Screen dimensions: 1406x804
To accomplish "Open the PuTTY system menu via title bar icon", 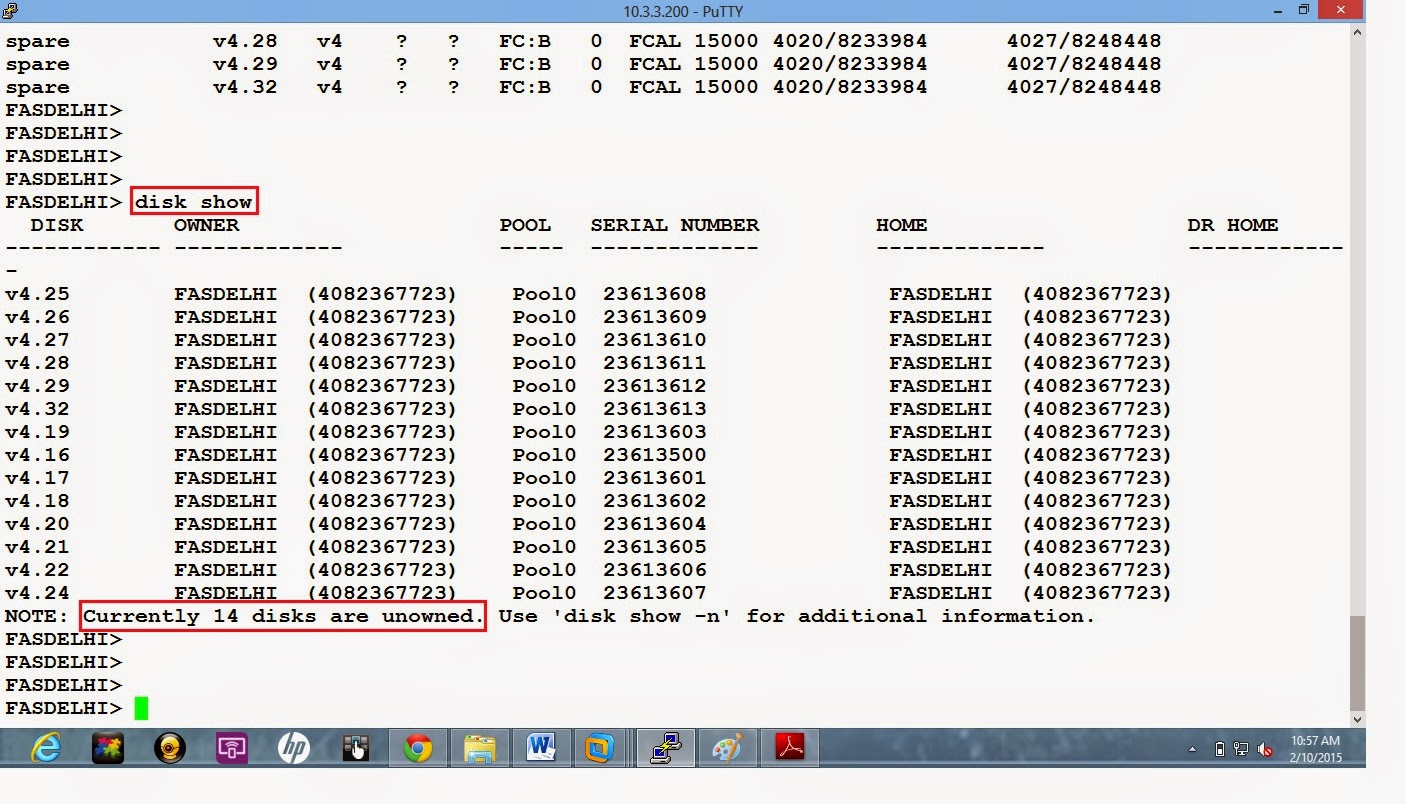I will (9, 11).
